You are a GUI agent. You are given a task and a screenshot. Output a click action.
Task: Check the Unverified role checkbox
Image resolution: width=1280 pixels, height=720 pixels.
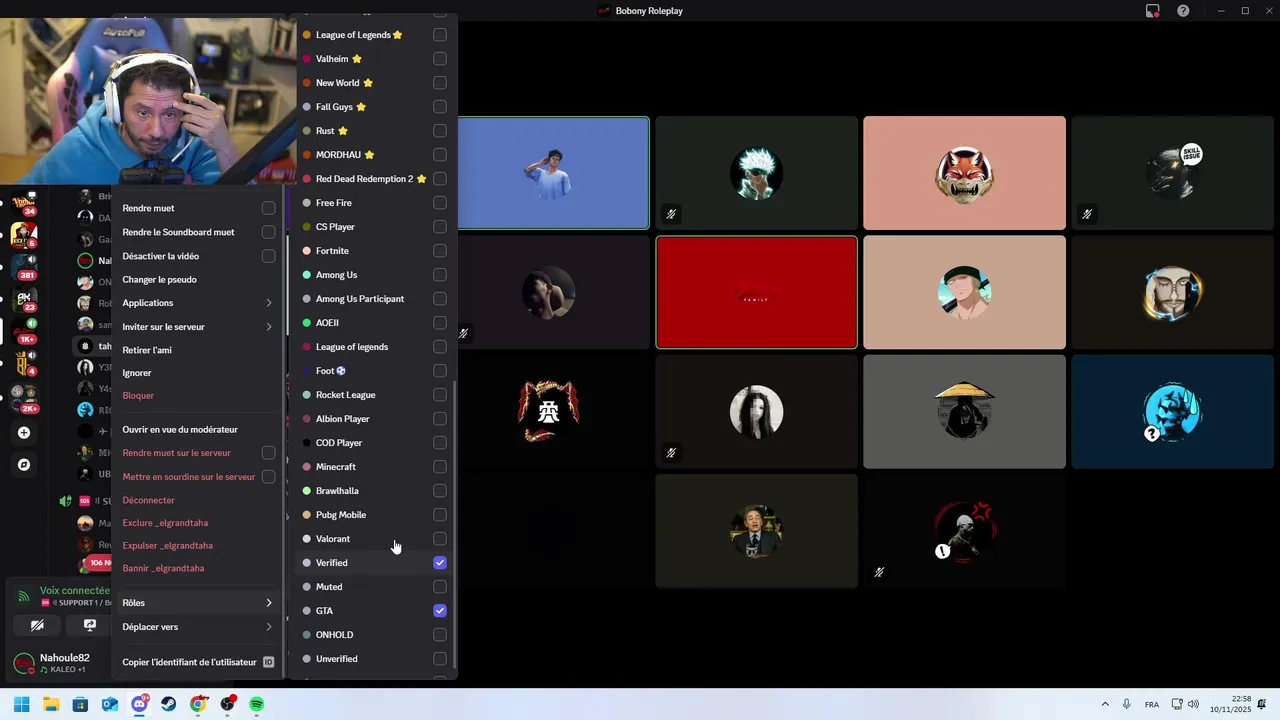coord(440,659)
